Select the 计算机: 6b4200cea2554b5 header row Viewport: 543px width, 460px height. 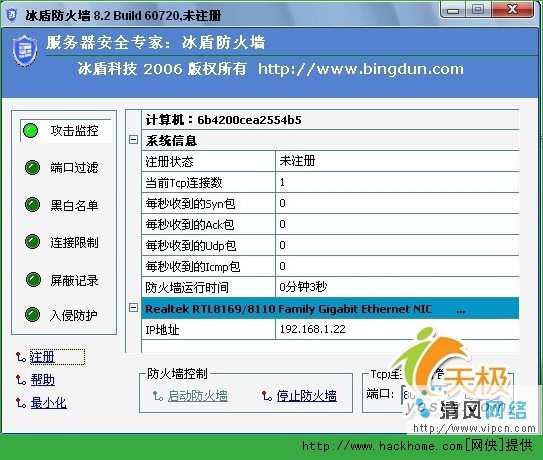click(x=330, y=120)
